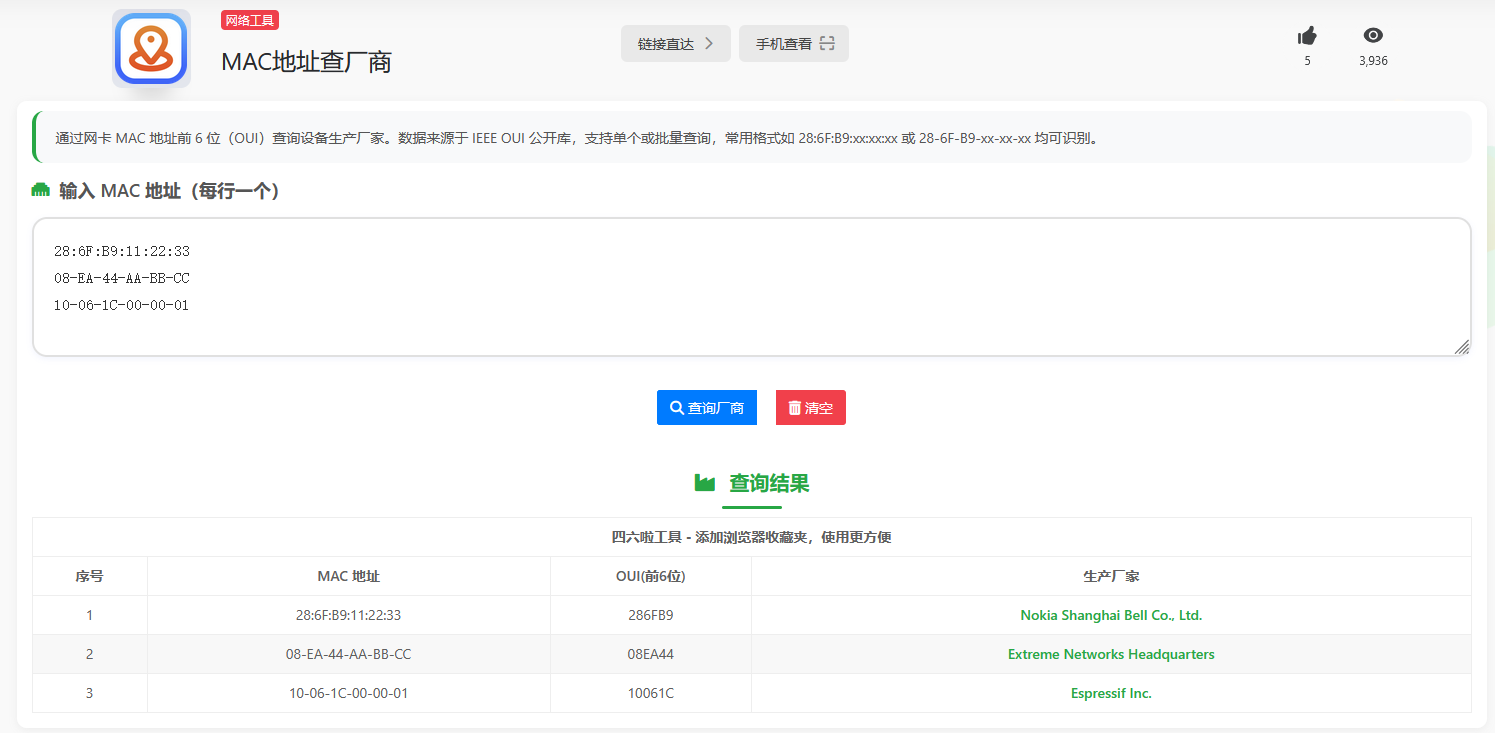The image size is (1495, 733).
Task: Click the row number 1 link
Action: pyautogui.click(x=89, y=615)
